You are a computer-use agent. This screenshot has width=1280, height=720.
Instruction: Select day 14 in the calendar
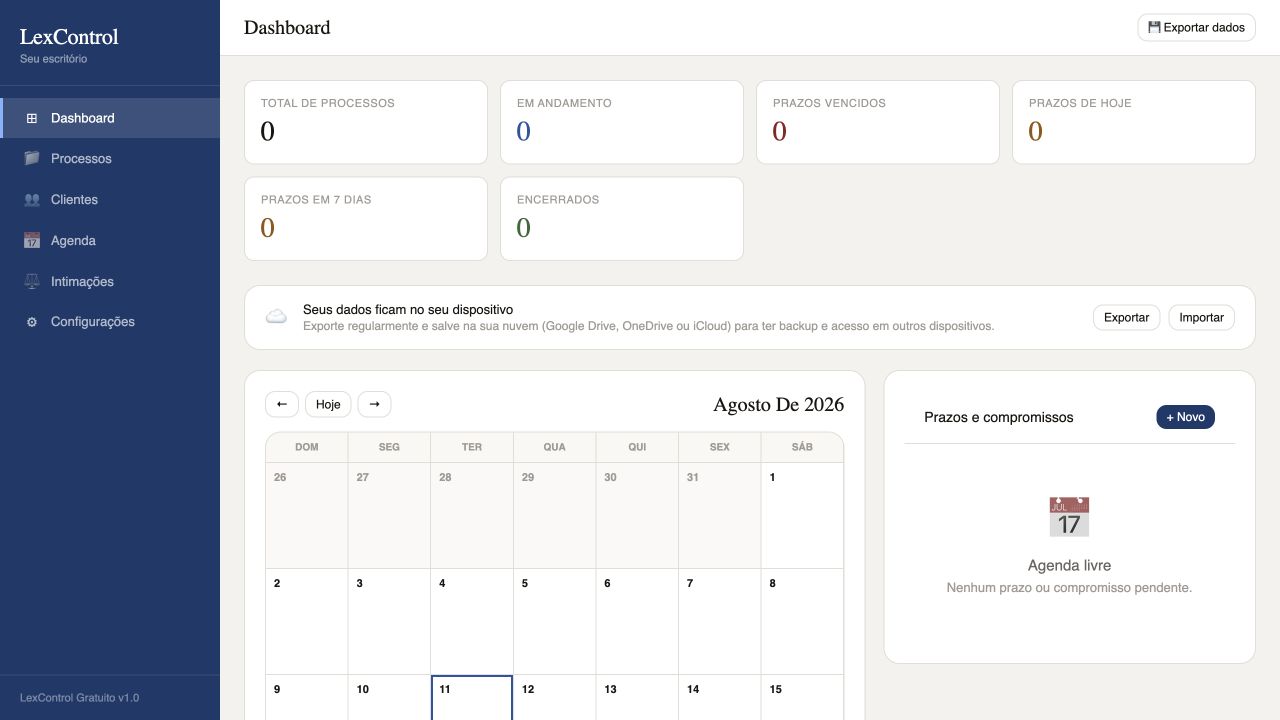pyautogui.click(x=719, y=698)
